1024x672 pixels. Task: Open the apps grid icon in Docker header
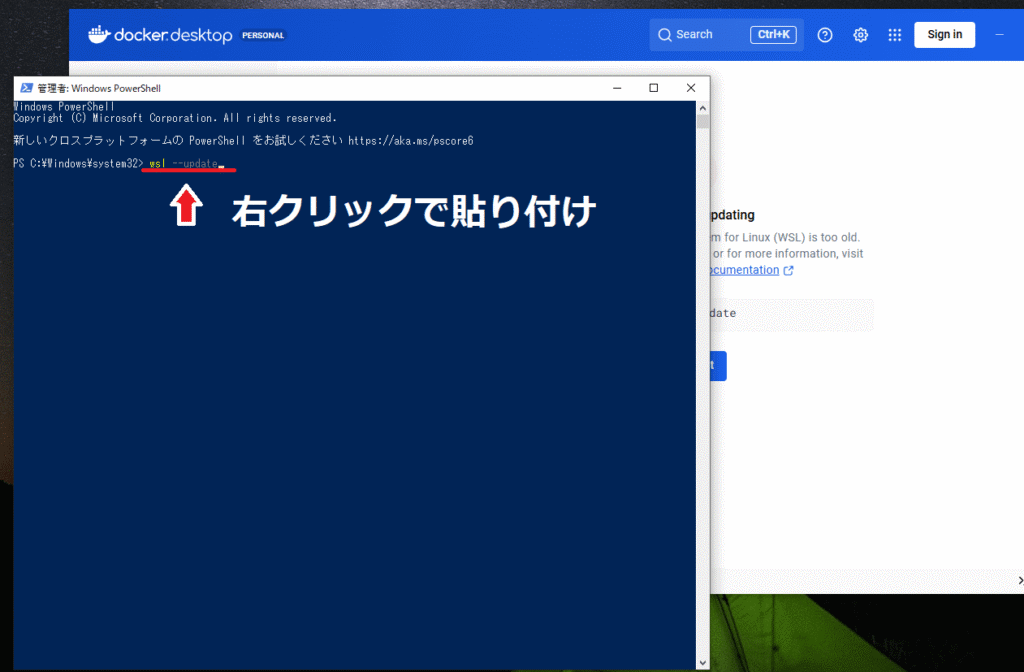895,35
